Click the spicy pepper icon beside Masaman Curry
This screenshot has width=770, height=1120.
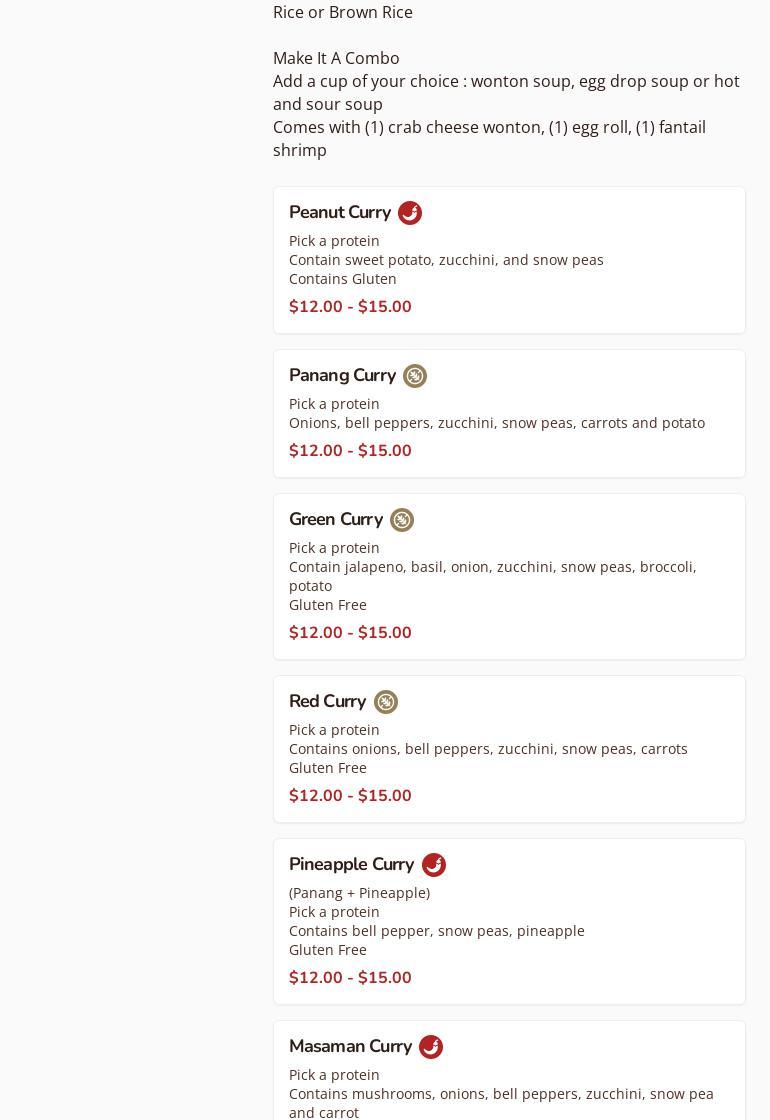[431, 1047]
